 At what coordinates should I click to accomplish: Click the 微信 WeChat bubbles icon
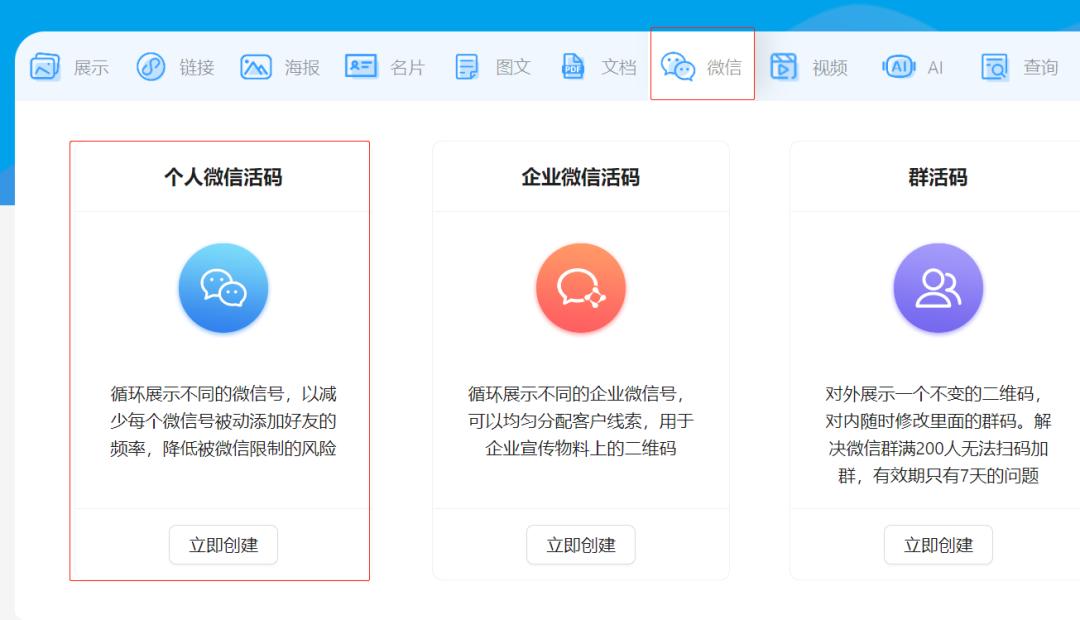click(x=678, y=67)
